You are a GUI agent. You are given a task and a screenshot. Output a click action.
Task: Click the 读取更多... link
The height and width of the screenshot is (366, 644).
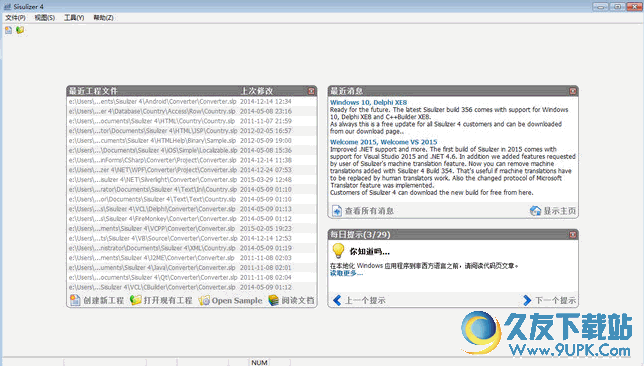[x=346, y=273]
